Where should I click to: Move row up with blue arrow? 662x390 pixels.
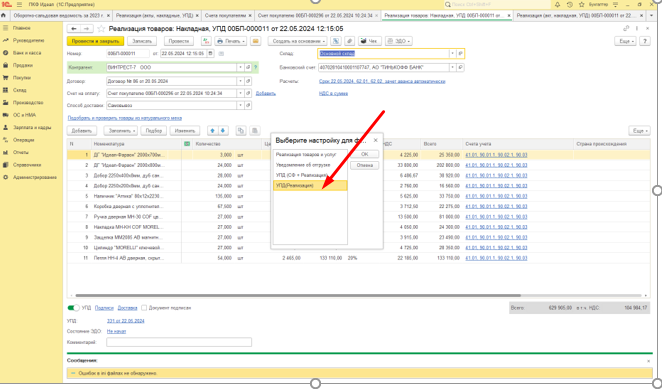pyautogui.click(x=212, y=131)
